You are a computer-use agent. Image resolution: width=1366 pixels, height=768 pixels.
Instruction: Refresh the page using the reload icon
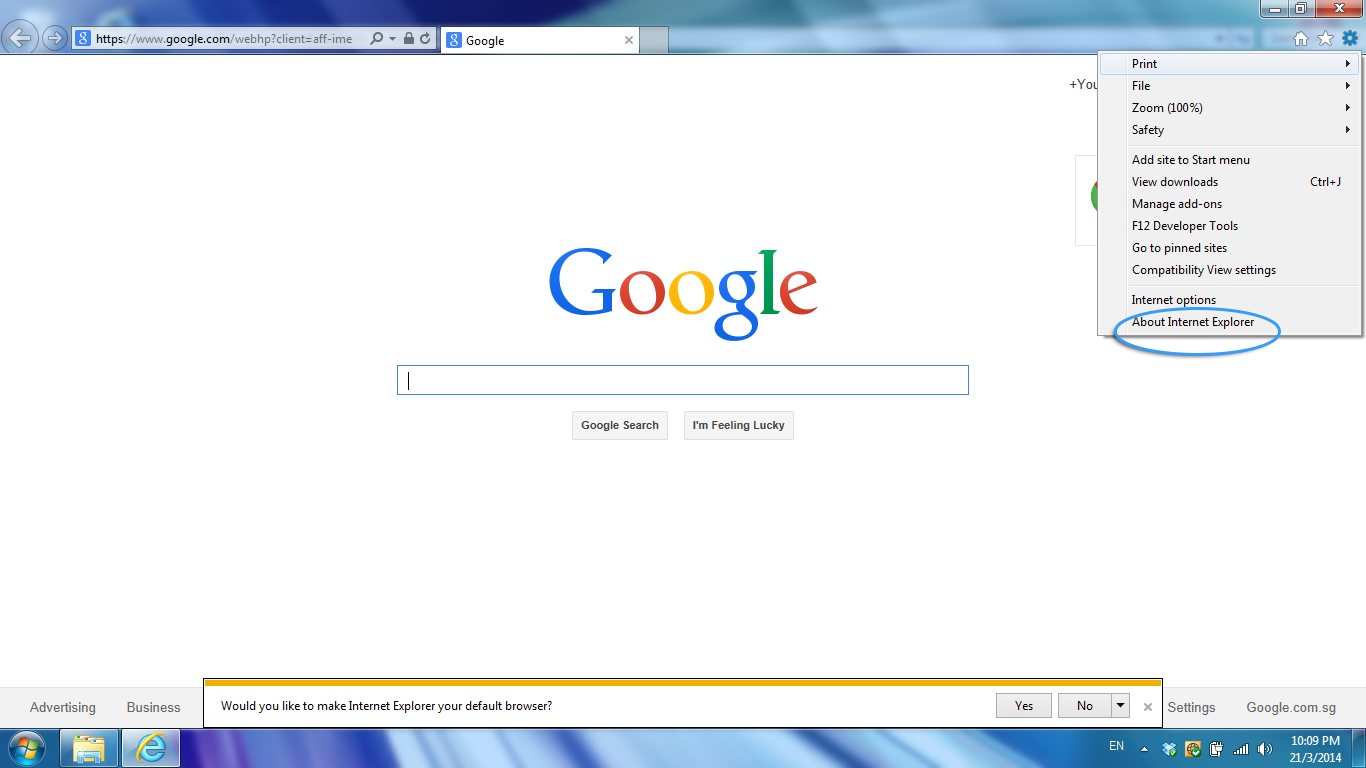pos(425,39)
